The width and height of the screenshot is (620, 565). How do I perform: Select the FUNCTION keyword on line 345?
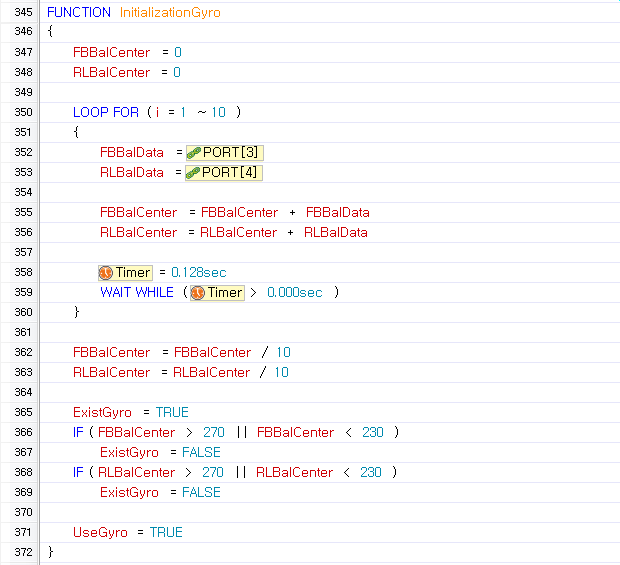point(79,12)
